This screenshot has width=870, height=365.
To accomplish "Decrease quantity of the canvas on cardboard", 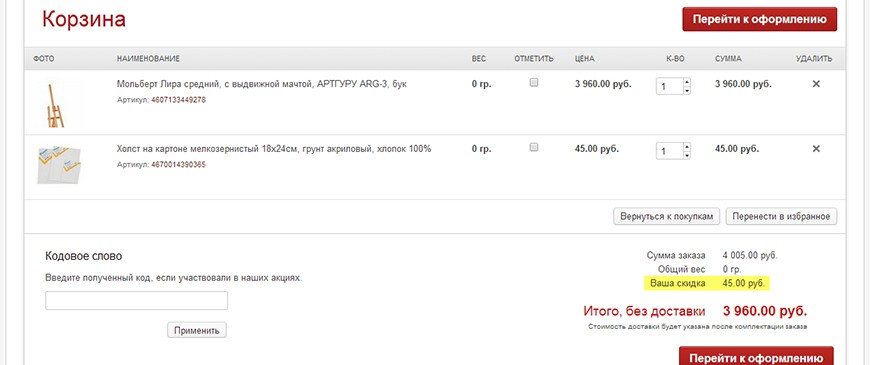I will point(687,155).
